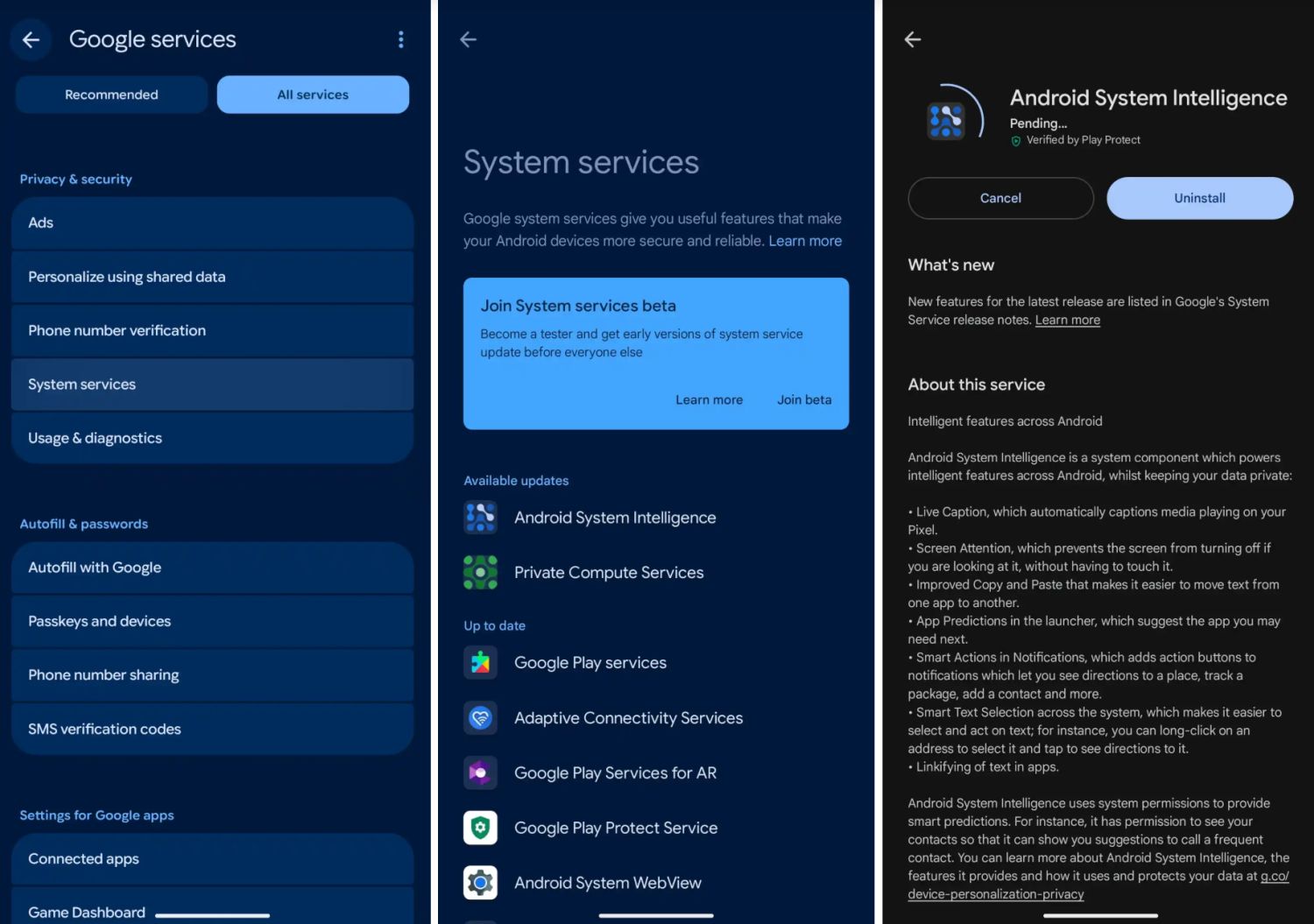Open Learn more link under What's new
1314x924 pixels.
click(1067, 321)
